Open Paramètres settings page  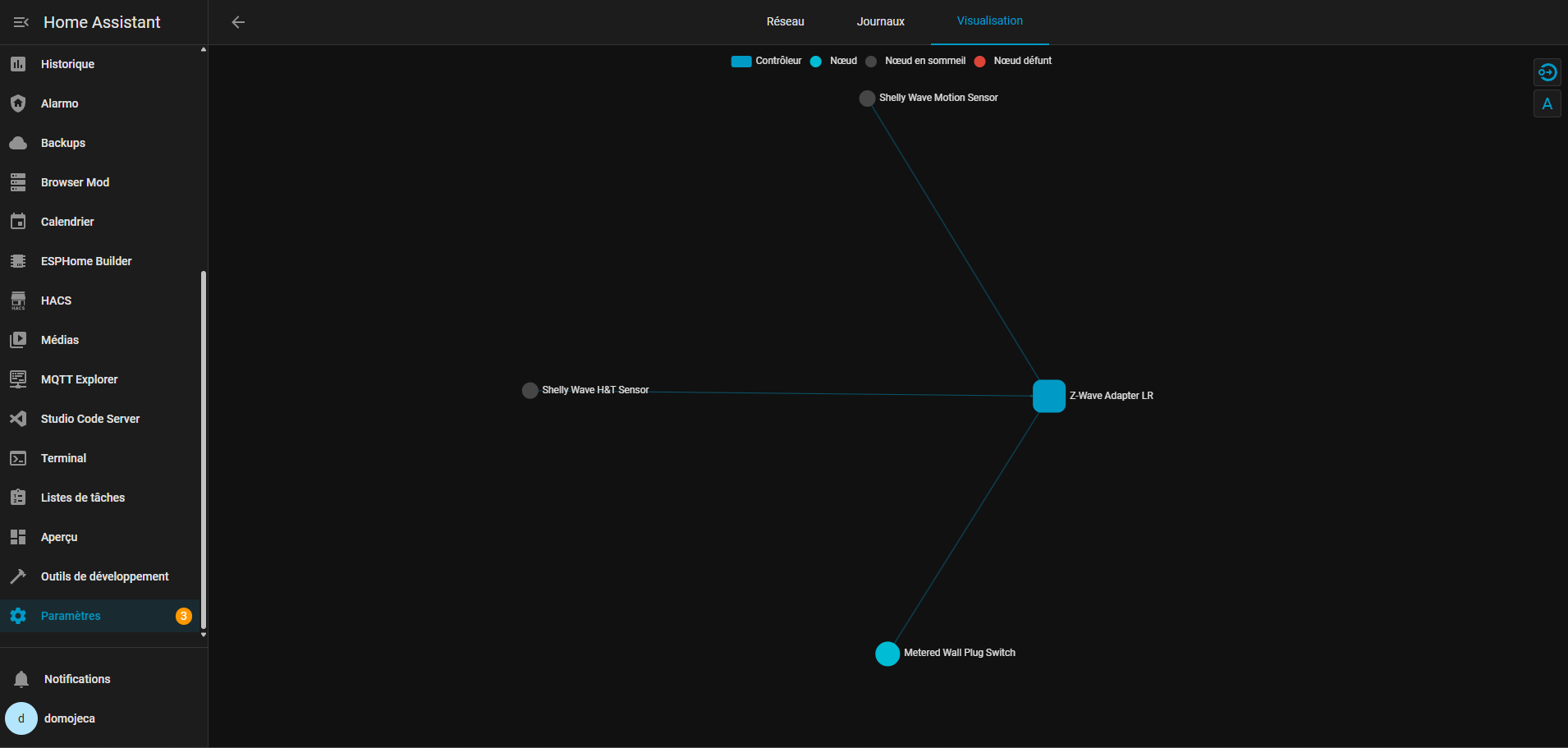(x=71, y=616)
